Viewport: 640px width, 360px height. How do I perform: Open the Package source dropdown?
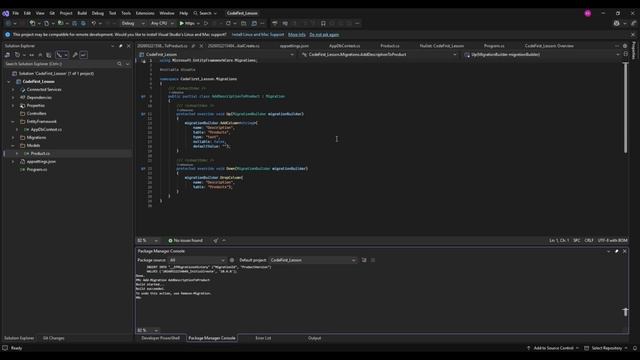197,260
